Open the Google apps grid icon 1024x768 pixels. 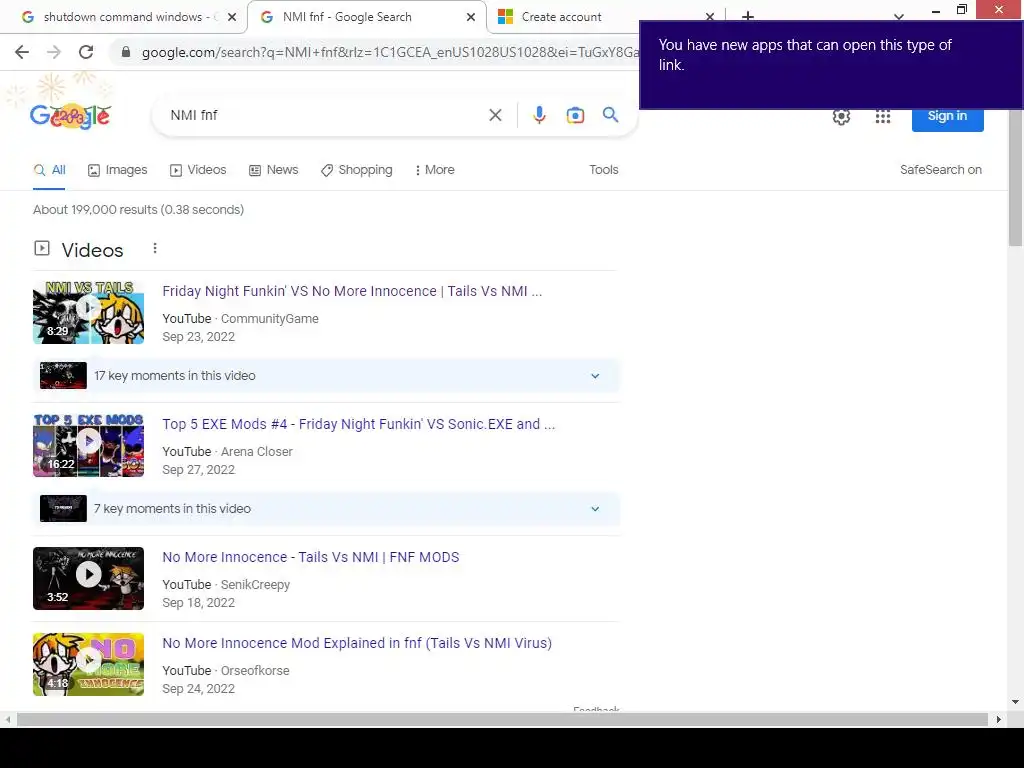(x=883, y=116)
